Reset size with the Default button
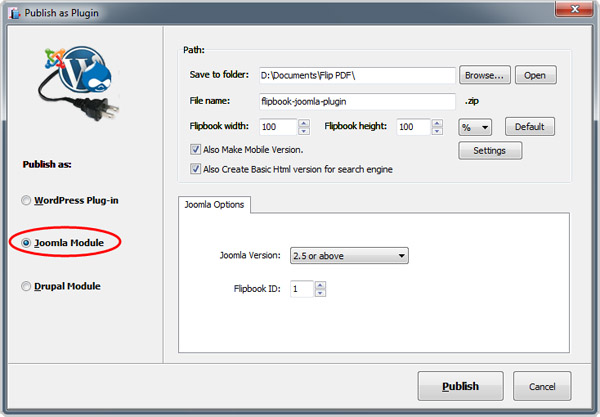The image size is (600, 417). pos(529,127)
